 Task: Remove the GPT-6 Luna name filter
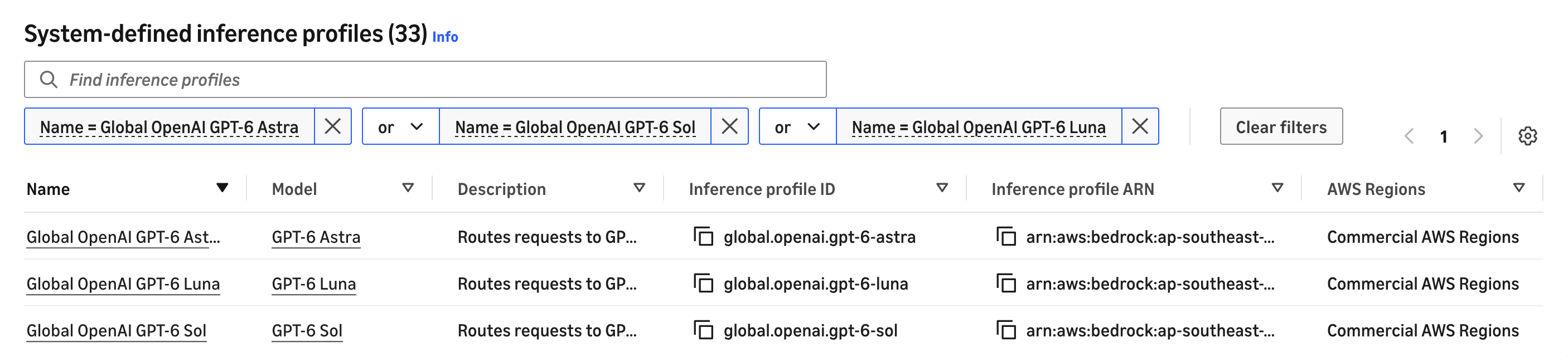1140,126
